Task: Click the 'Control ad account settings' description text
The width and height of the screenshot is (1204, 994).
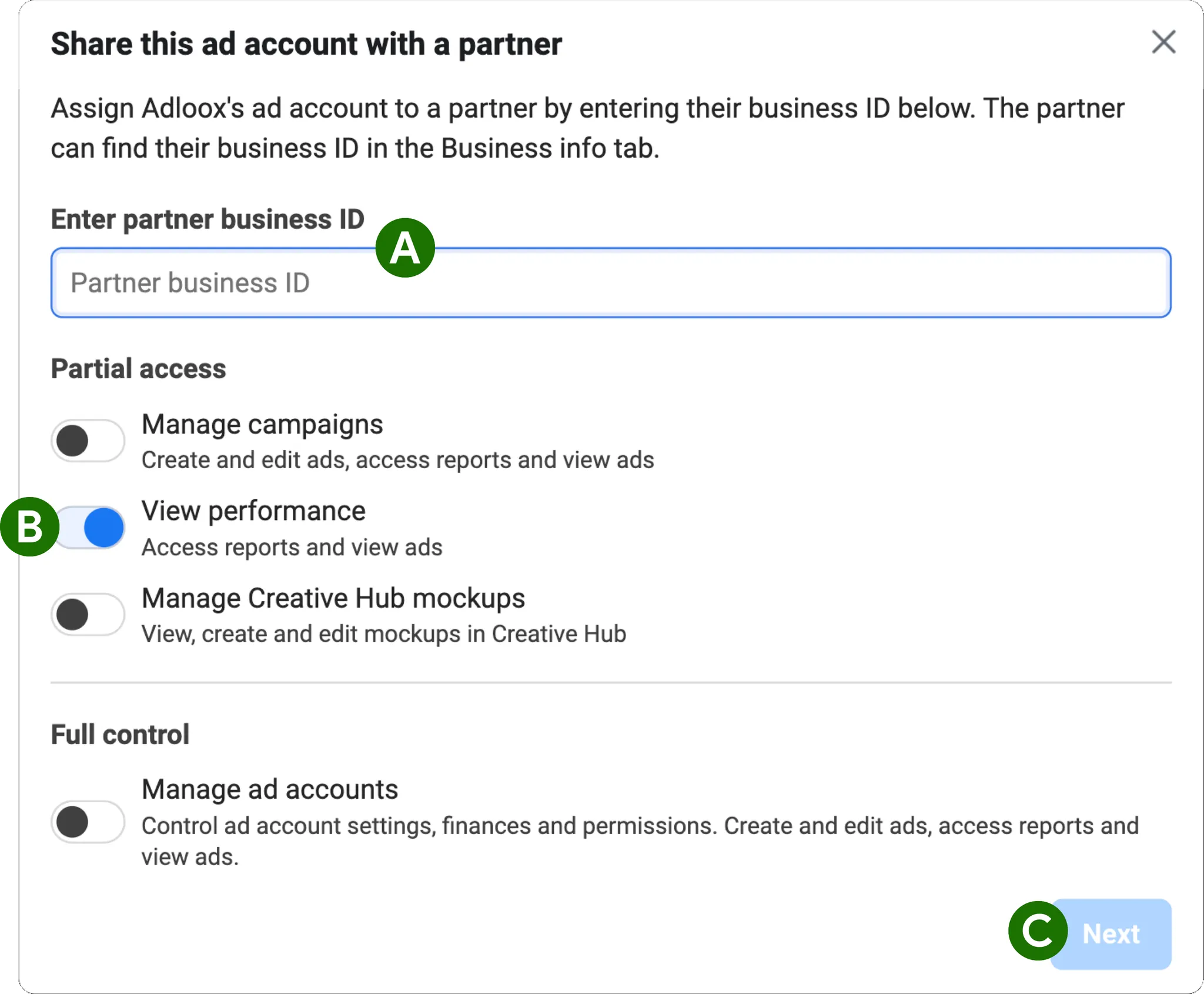Action: point(640,826)
